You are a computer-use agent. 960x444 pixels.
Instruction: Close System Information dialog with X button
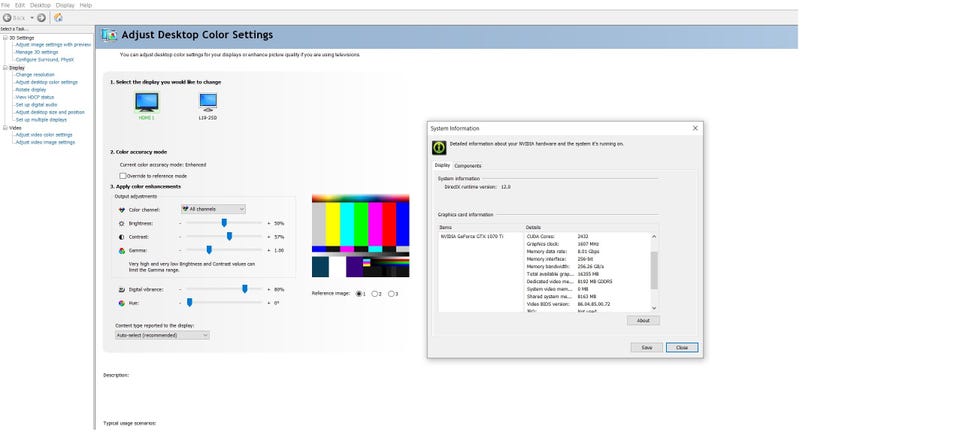pos(695,128)
